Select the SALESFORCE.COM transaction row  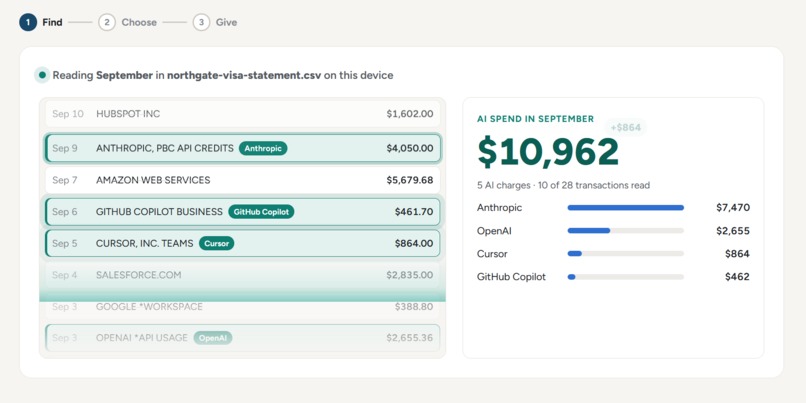[243, 275]
